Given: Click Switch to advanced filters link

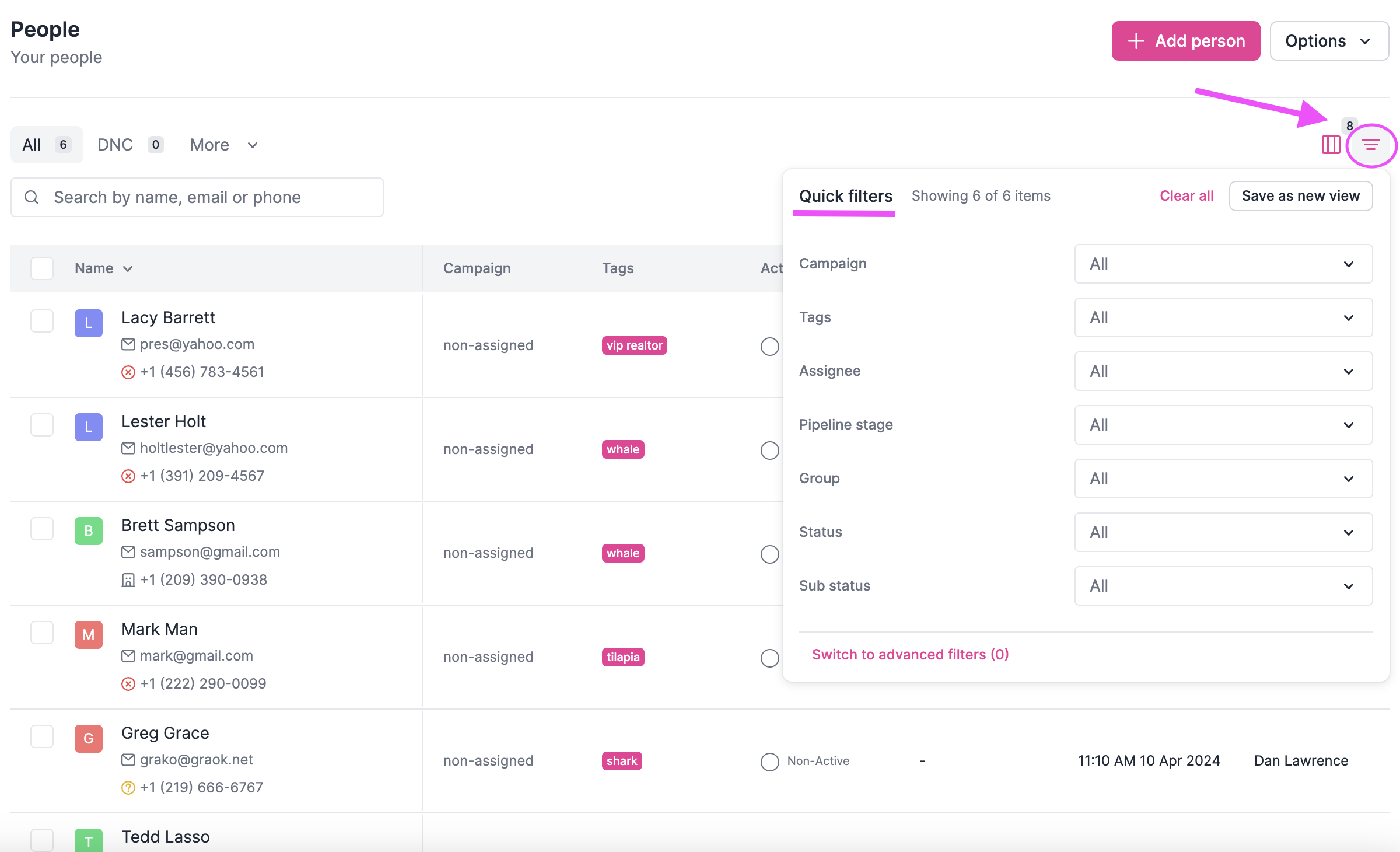Looking at the screenshot, I should click(x=910, y=654).
